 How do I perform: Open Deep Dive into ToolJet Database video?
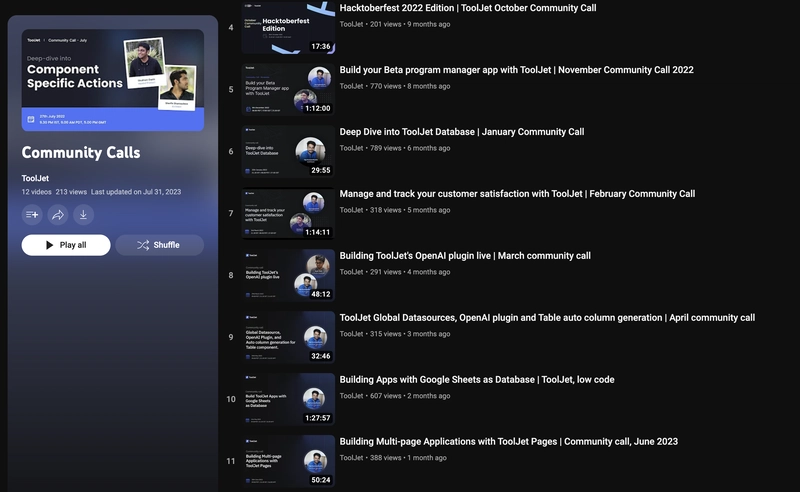pyautogui.click(x=462, y=132)
